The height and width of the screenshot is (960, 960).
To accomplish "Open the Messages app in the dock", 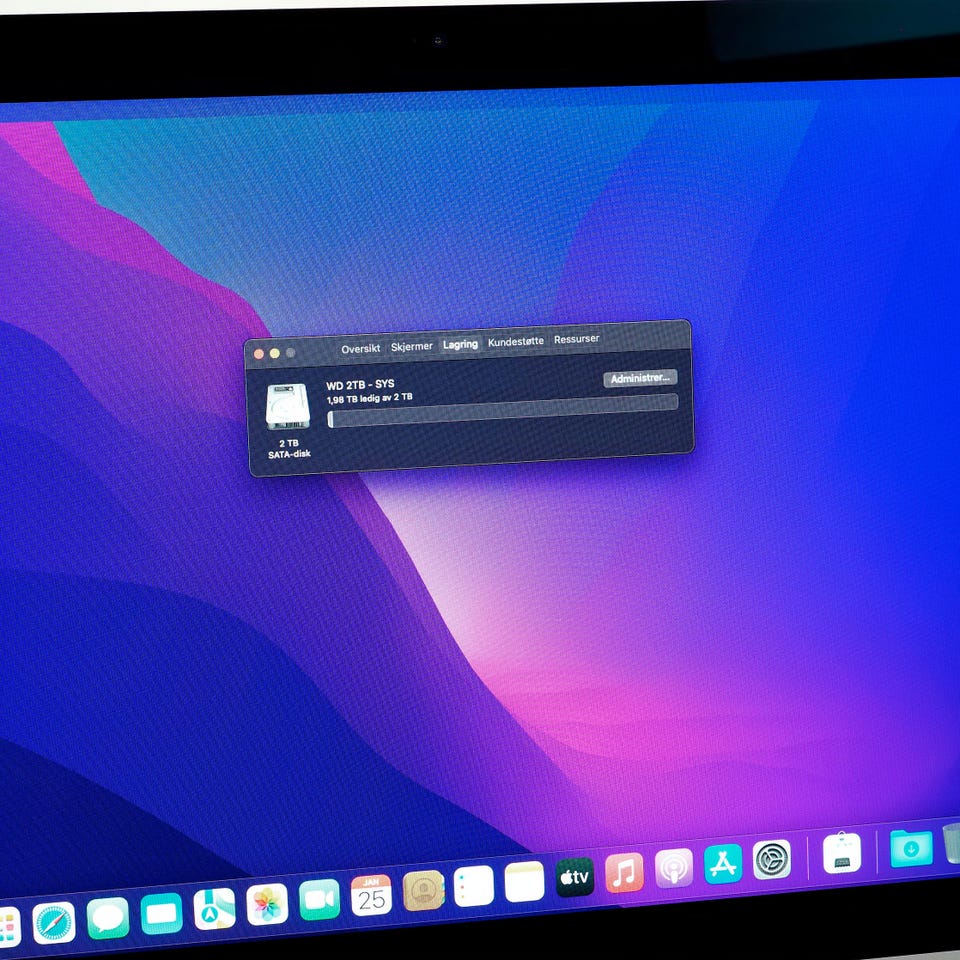I will pyautogui.click(x=108, y=918).
